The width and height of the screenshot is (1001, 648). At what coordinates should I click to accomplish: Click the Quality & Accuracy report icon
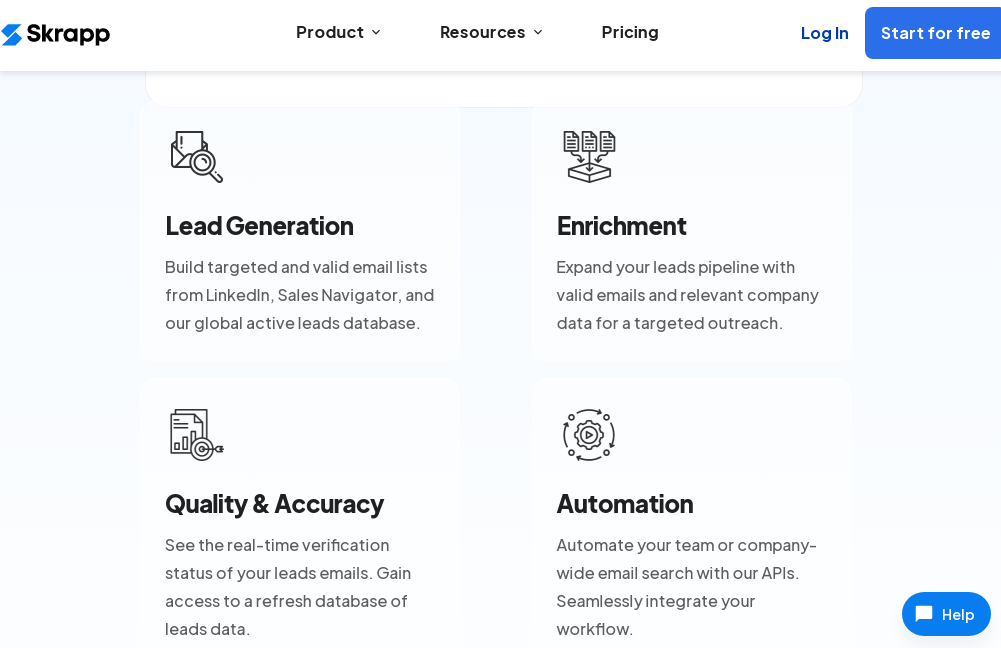click(197, 434)
